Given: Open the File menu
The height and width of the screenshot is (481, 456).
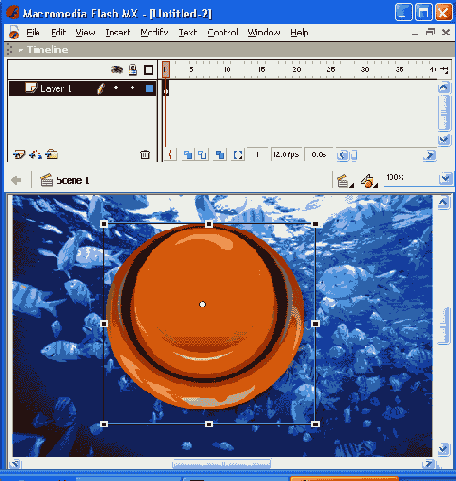Looking at the screenshot, I should [33, 32].
